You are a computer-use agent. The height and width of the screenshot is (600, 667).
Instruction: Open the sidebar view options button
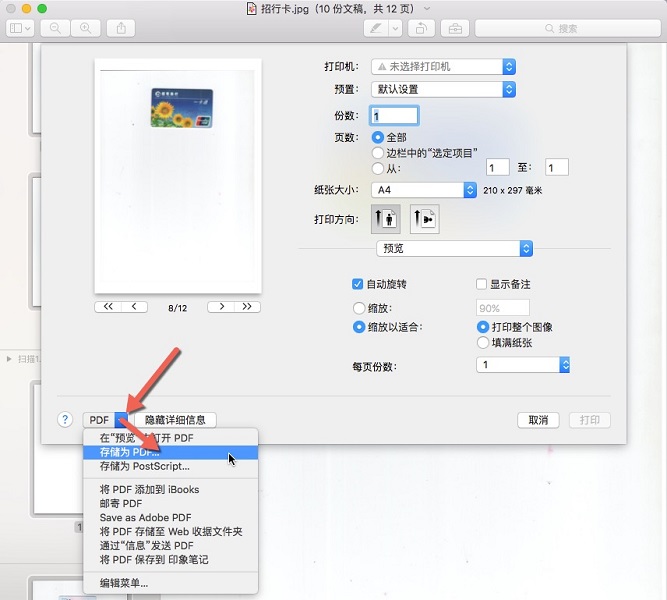click(x=20, y=29)
